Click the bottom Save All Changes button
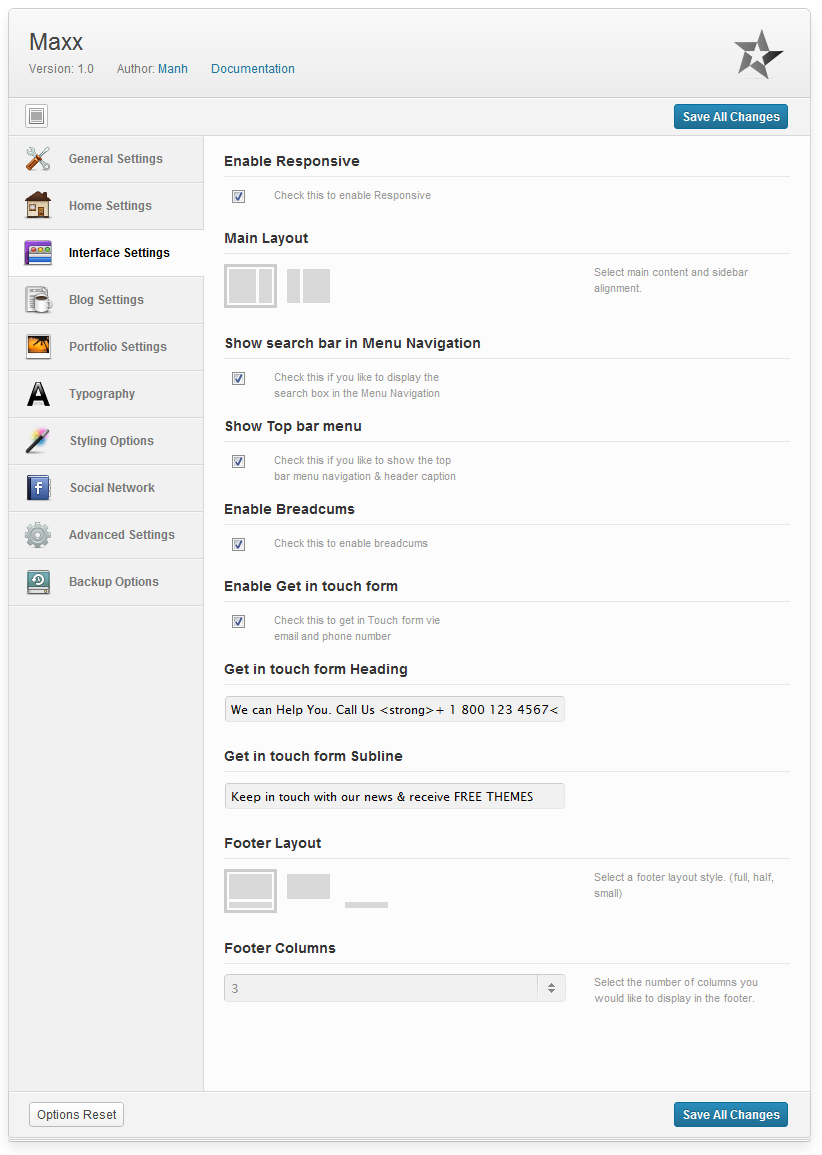 tap(731, 1114)
